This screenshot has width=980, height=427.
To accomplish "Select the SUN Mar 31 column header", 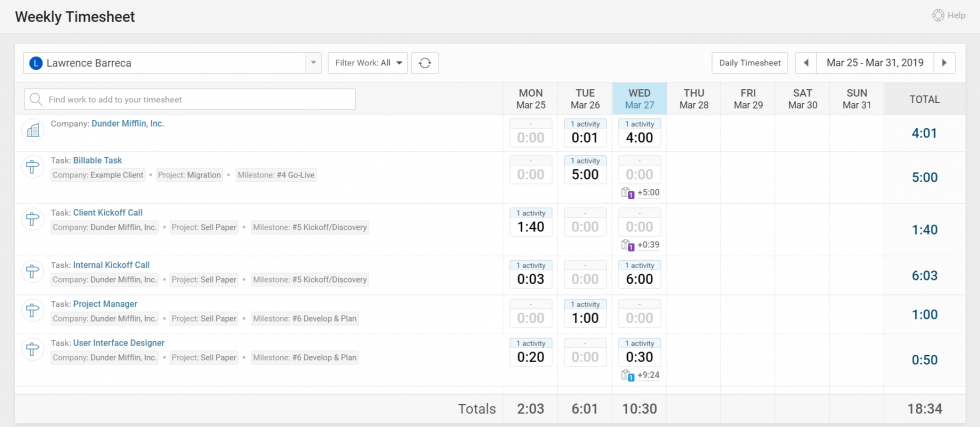I will tap(857, 99).
